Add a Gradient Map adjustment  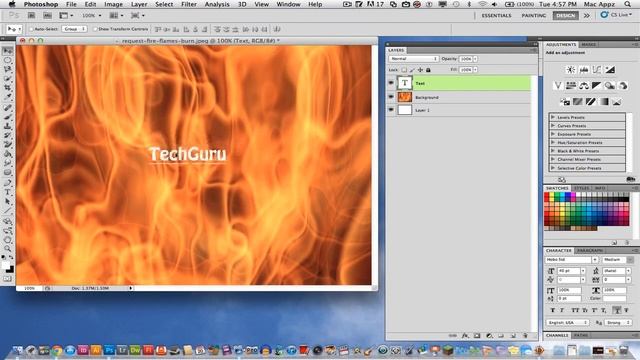point(604,102)
